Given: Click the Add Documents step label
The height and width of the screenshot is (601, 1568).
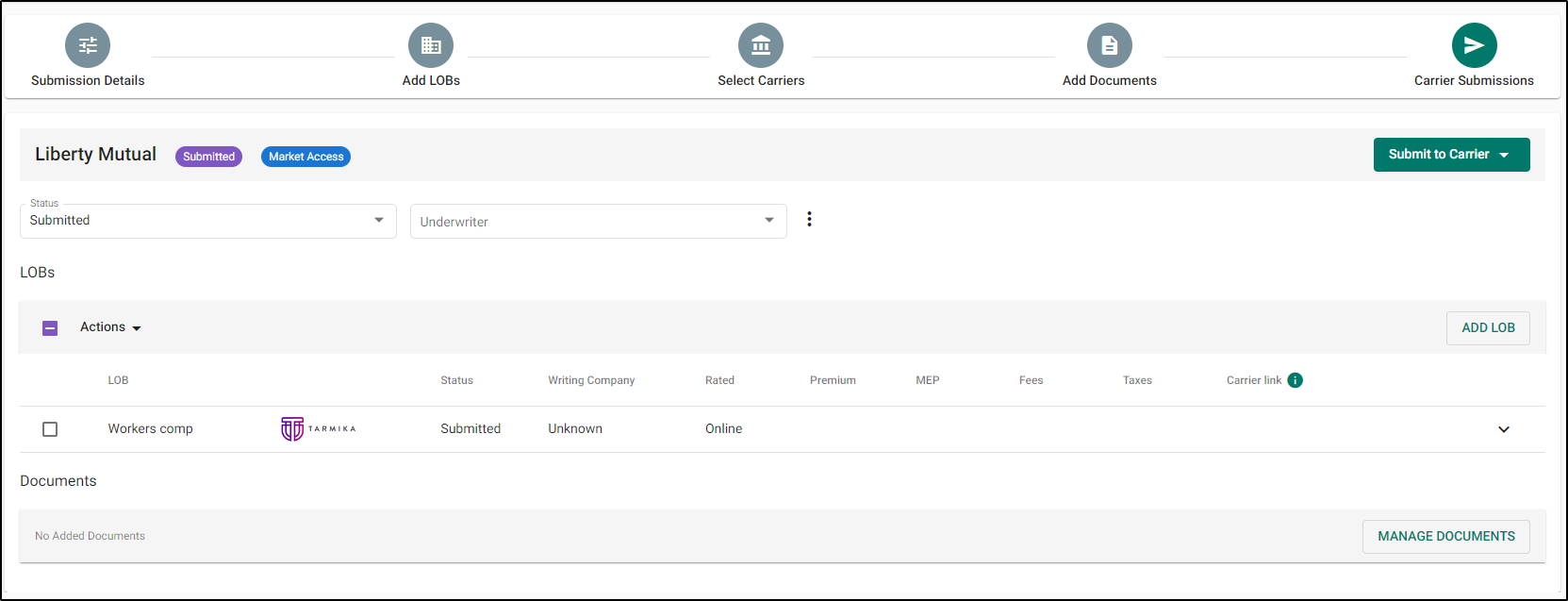Looking at the screenshot, I should click(x=1110, y=81).
